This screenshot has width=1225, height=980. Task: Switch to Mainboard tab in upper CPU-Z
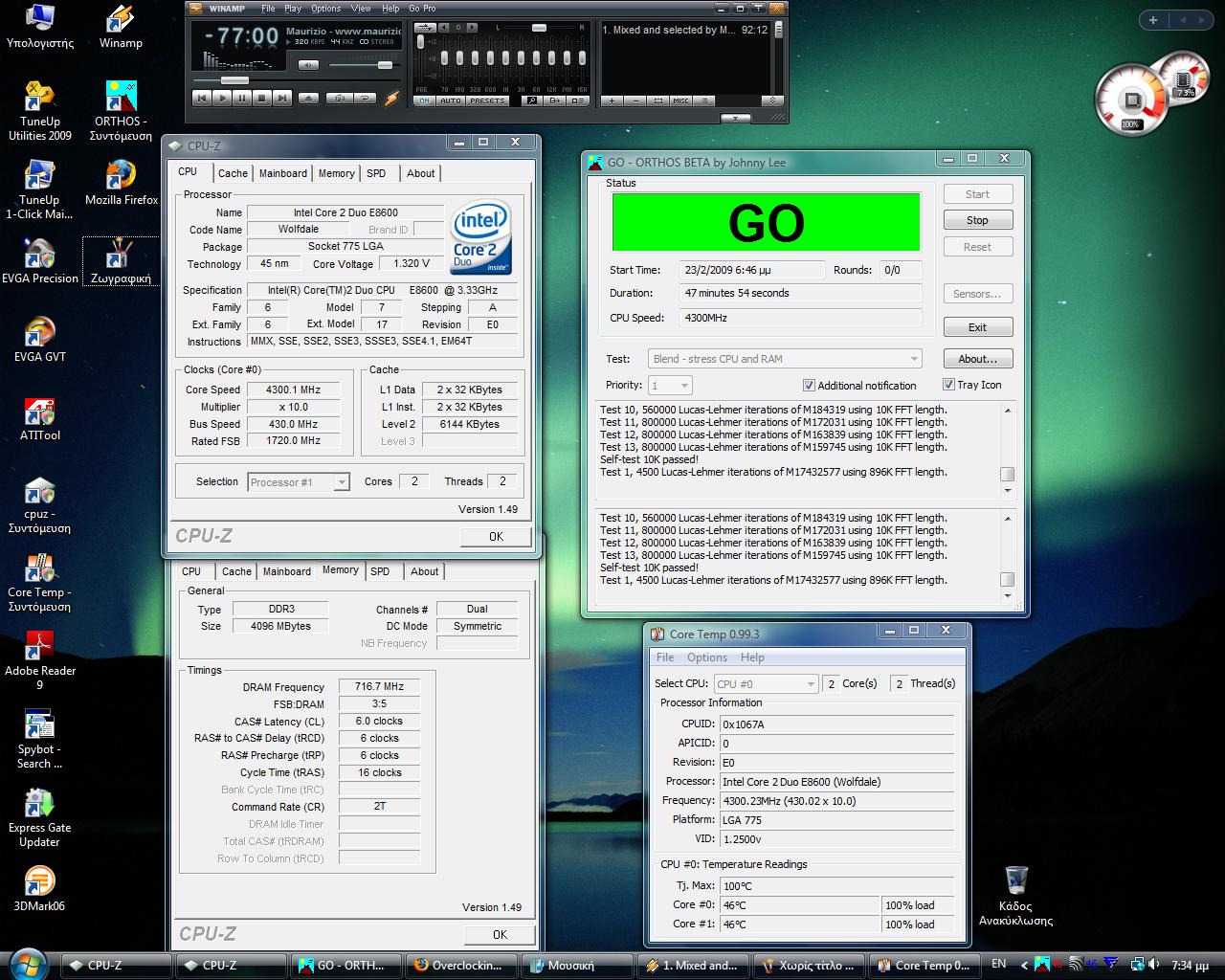[283, 173]
